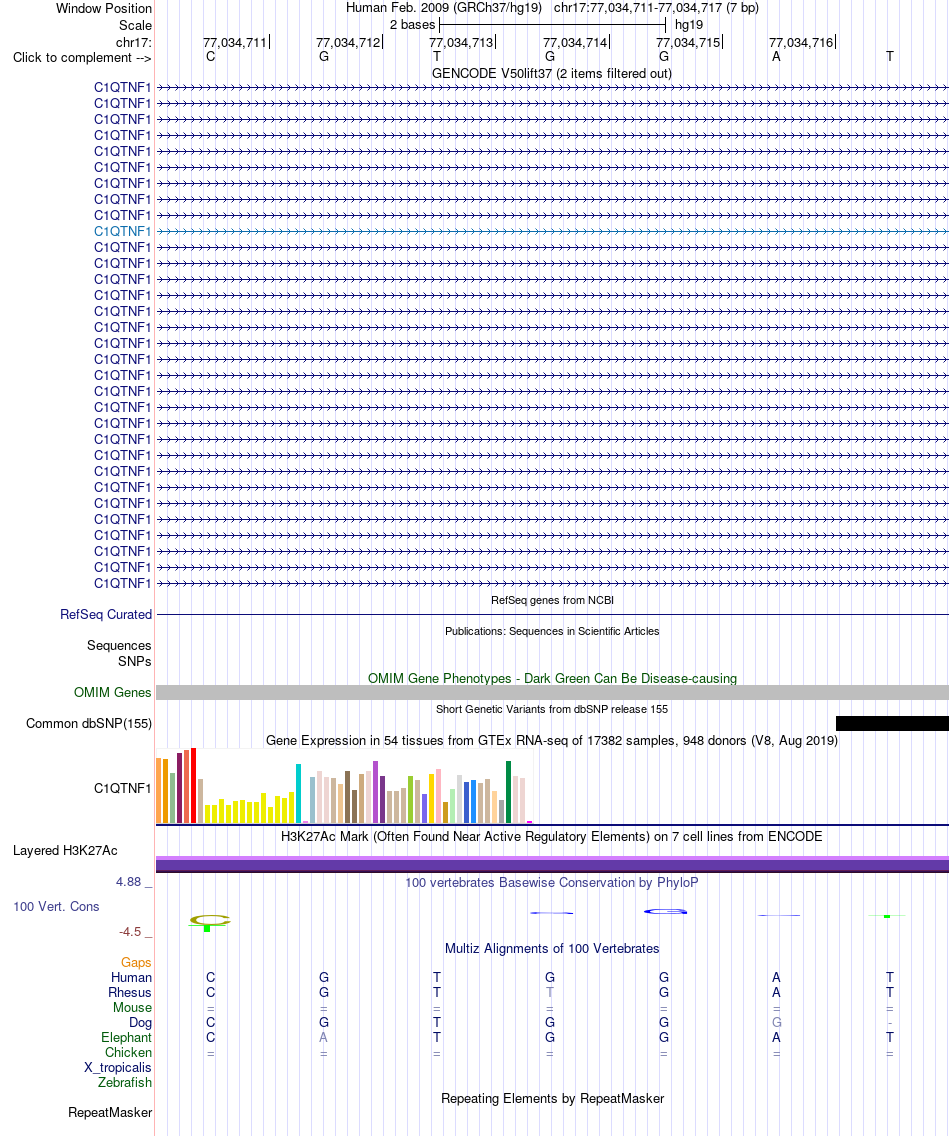Click 'Repeating Elements by RepeatMasker' title
Image resolution: width=950 pixels, height=1136 pixels.
pyautogui.click(x=552, y=1098)
